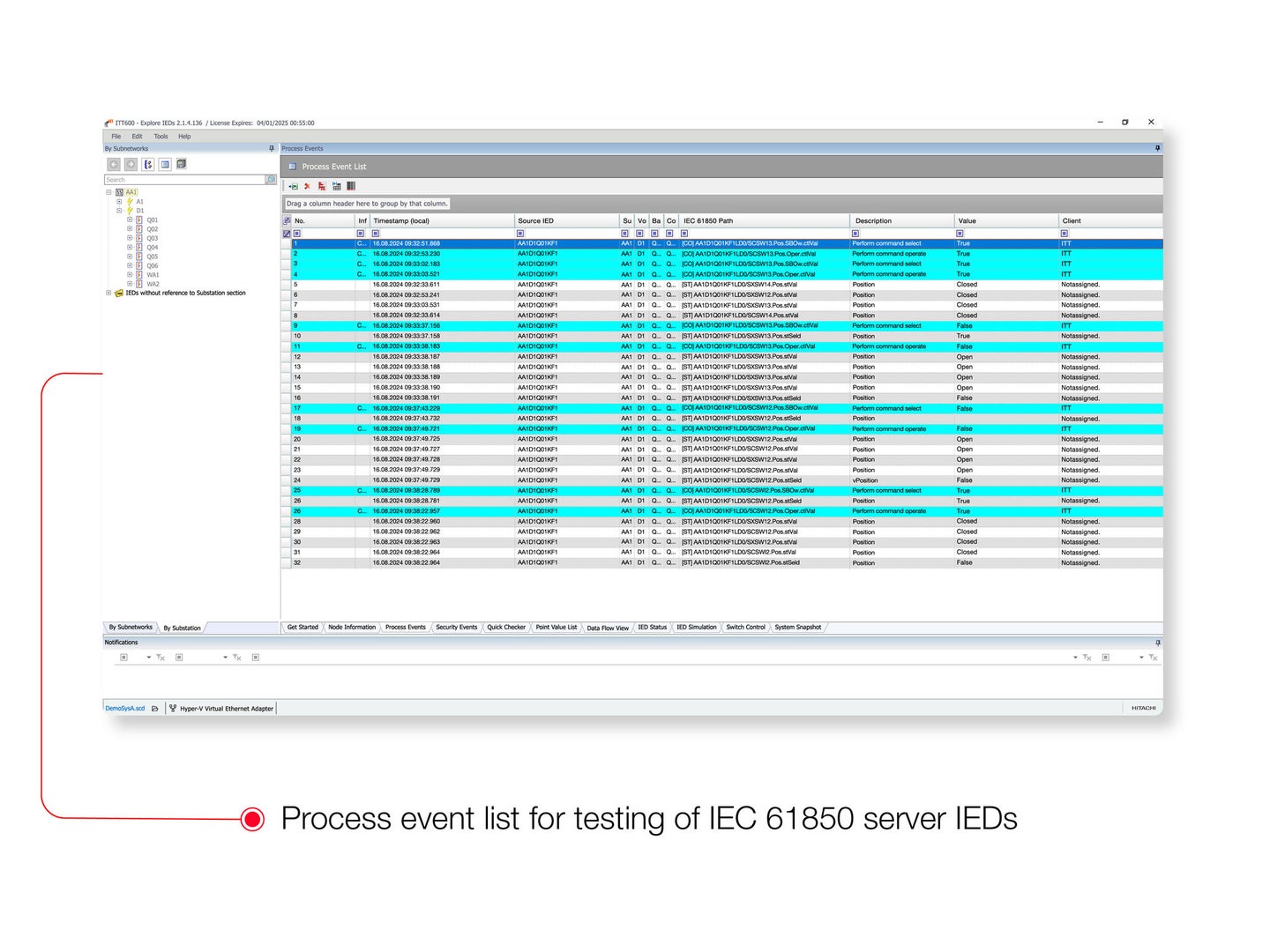Open the column chooser icon
1270x952 pixels.
coord(351,186)
